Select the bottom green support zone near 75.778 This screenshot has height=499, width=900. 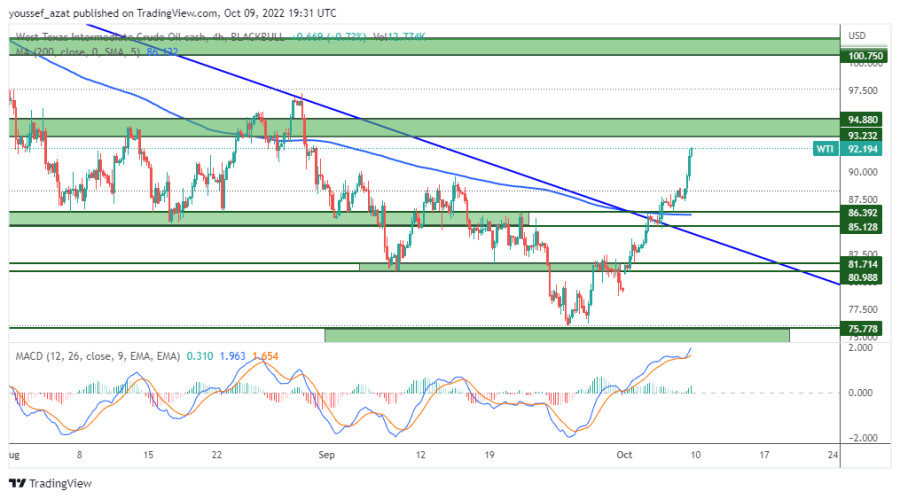point(555,335)
